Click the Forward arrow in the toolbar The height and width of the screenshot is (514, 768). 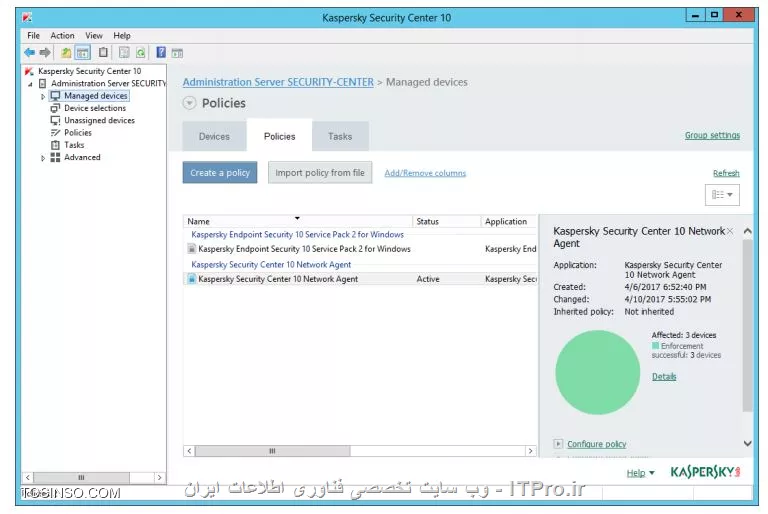[45, 52]
